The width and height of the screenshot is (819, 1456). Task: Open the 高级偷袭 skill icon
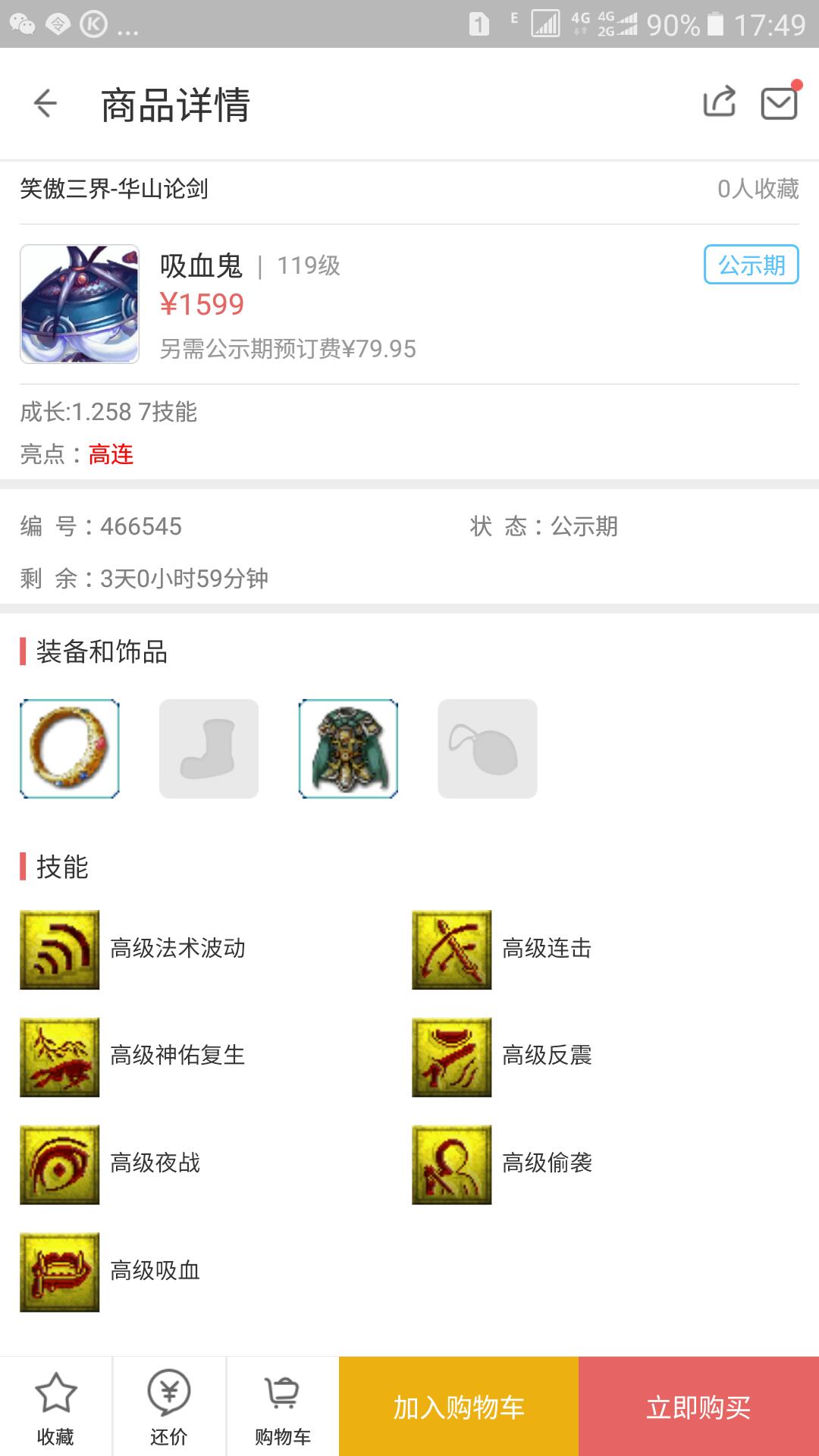click(452, 1165)
